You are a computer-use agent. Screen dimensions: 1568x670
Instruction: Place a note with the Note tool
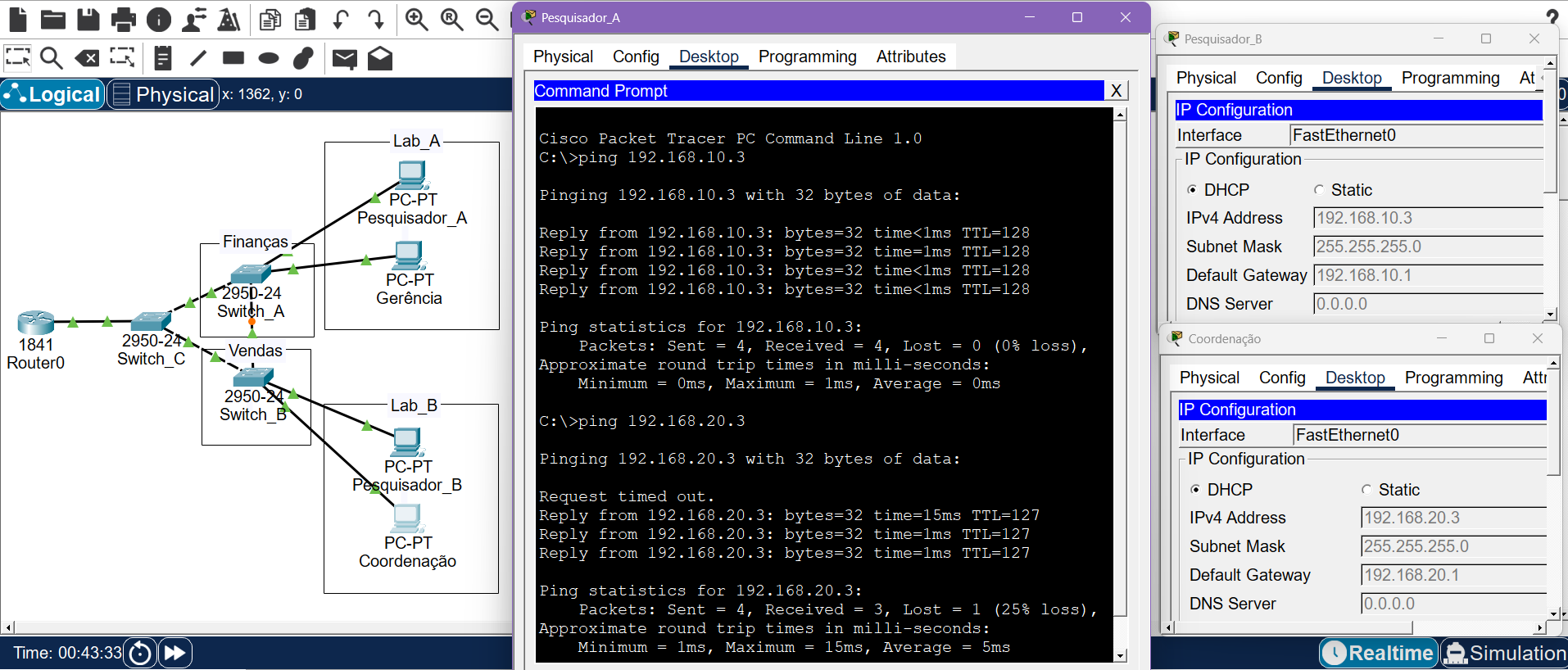pos(163,57)
